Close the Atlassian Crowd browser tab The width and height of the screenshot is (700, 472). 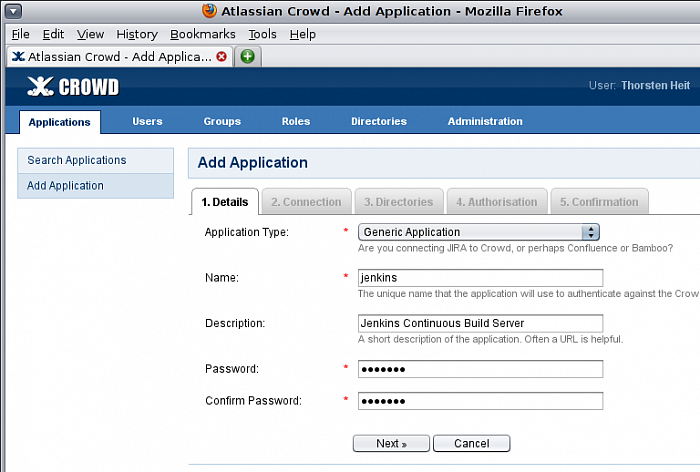221,57
